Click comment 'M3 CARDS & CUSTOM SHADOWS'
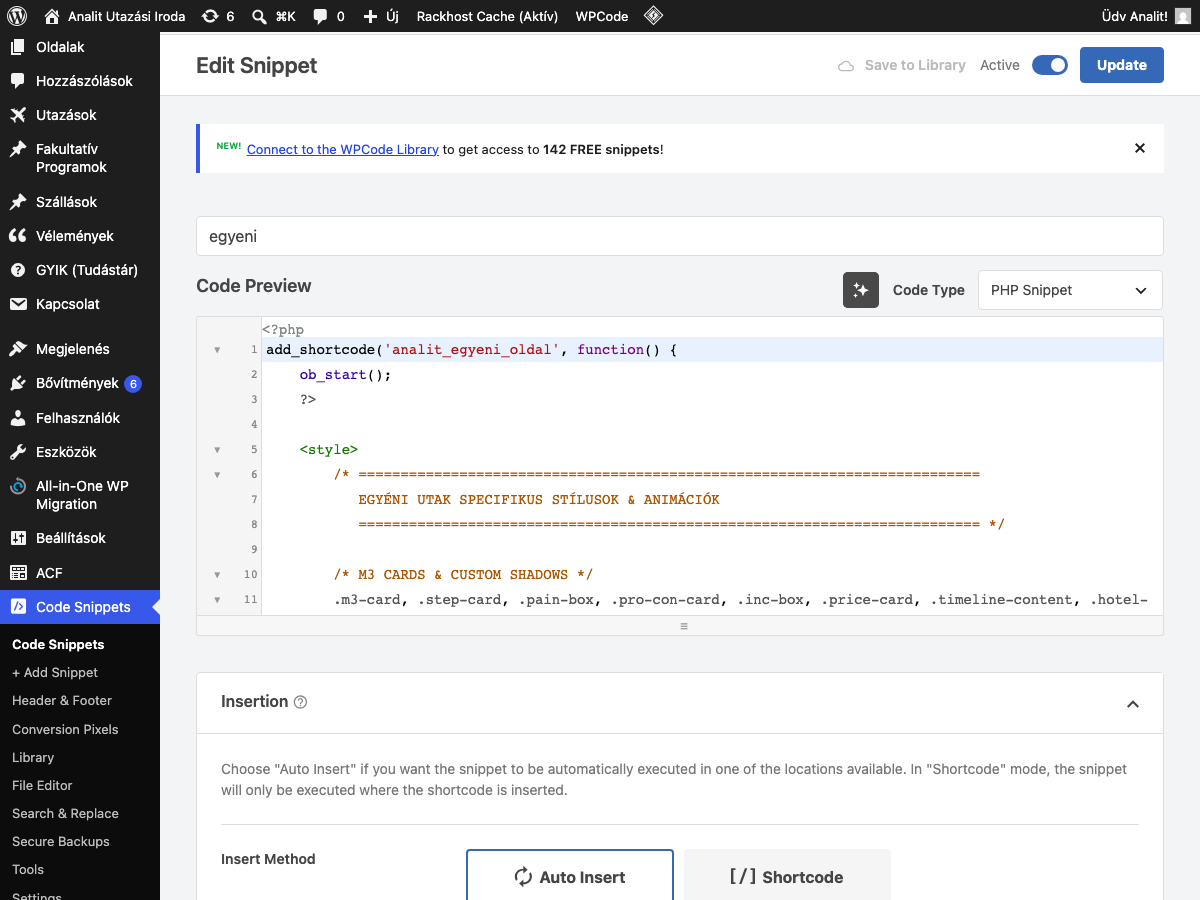The width and height of the screenshot is (1200, 900). [x=464, y=575]
